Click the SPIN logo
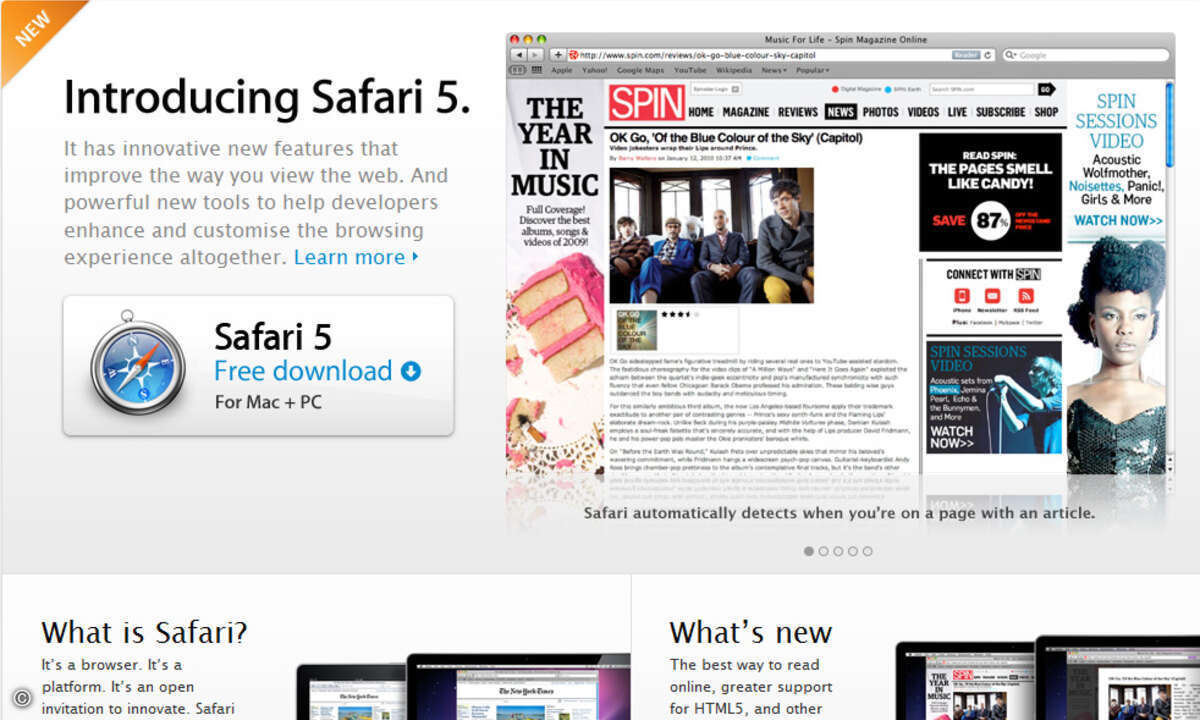Image resolution: width=1200 pixels, height=720 pixels. [647, 102]
